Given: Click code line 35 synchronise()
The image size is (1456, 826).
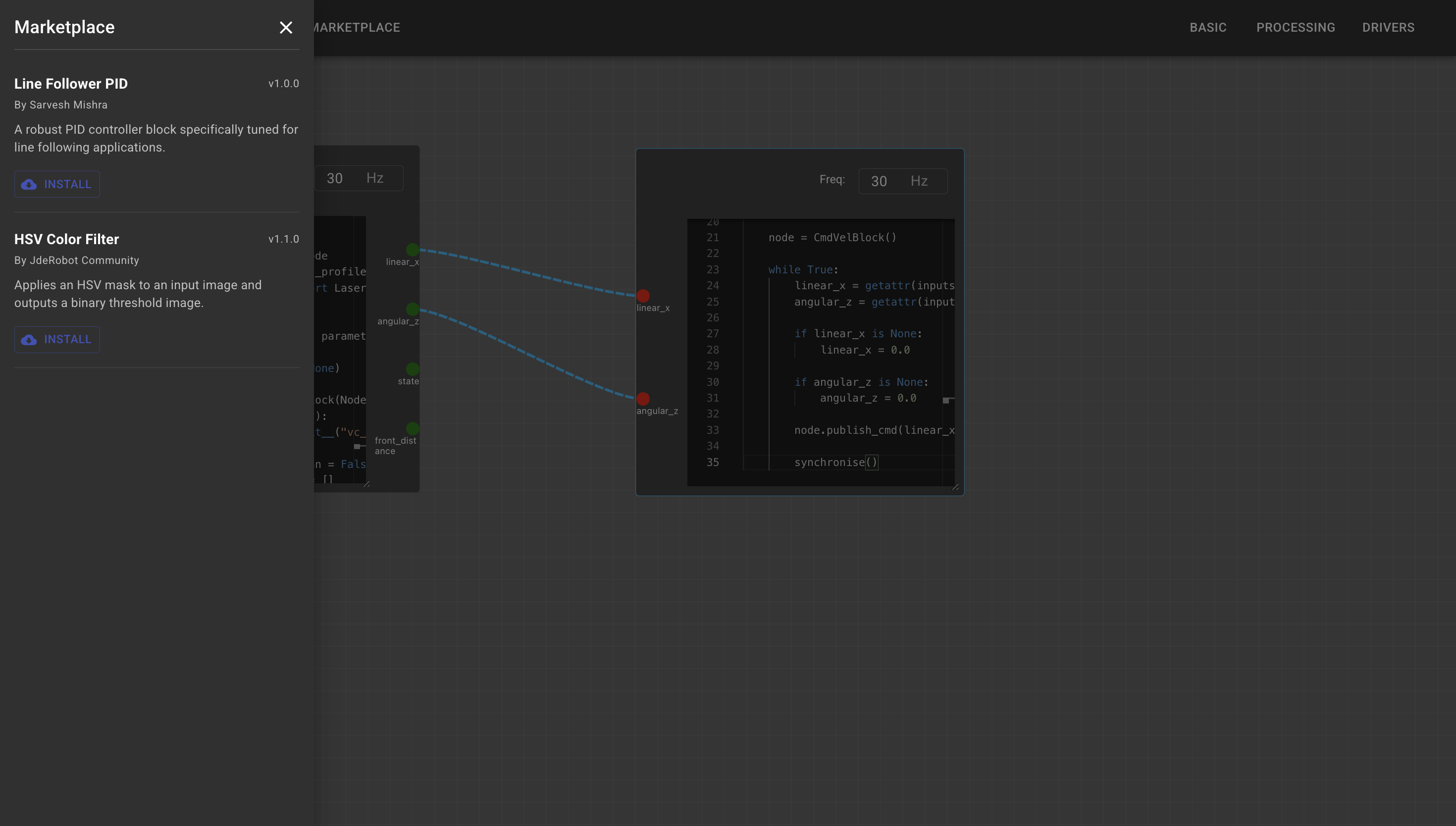Looking at the screenshot, I should coord(836,463).
